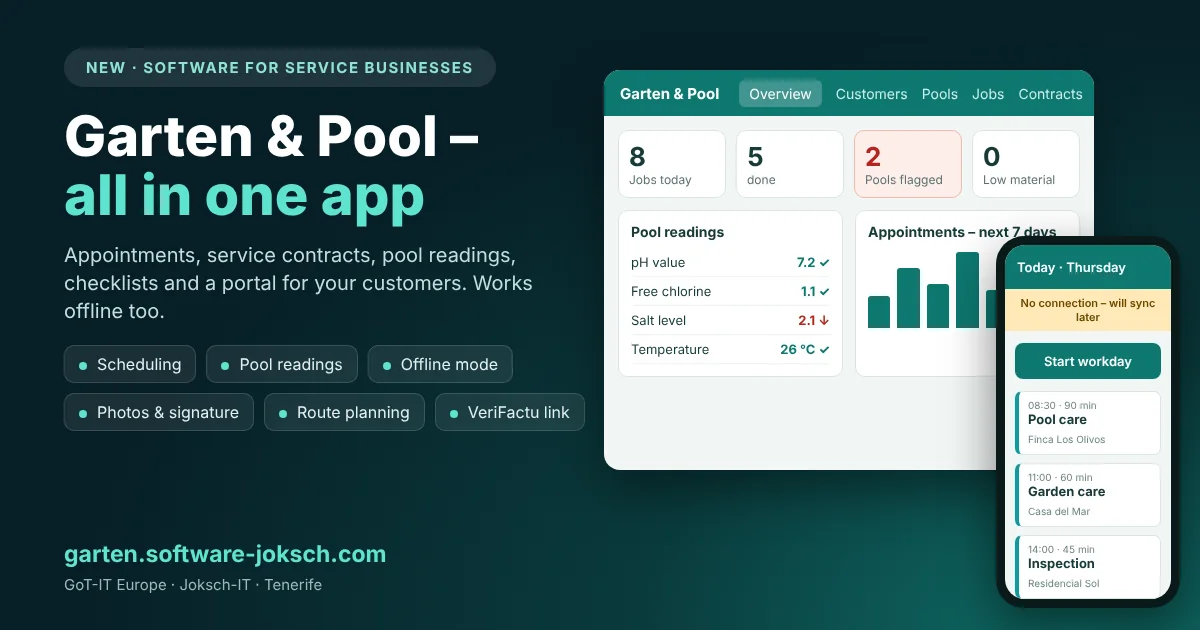Viewport: 1200px width, 630px height.
Task: Click the Casa del Mar location text
Action: 1059,512
